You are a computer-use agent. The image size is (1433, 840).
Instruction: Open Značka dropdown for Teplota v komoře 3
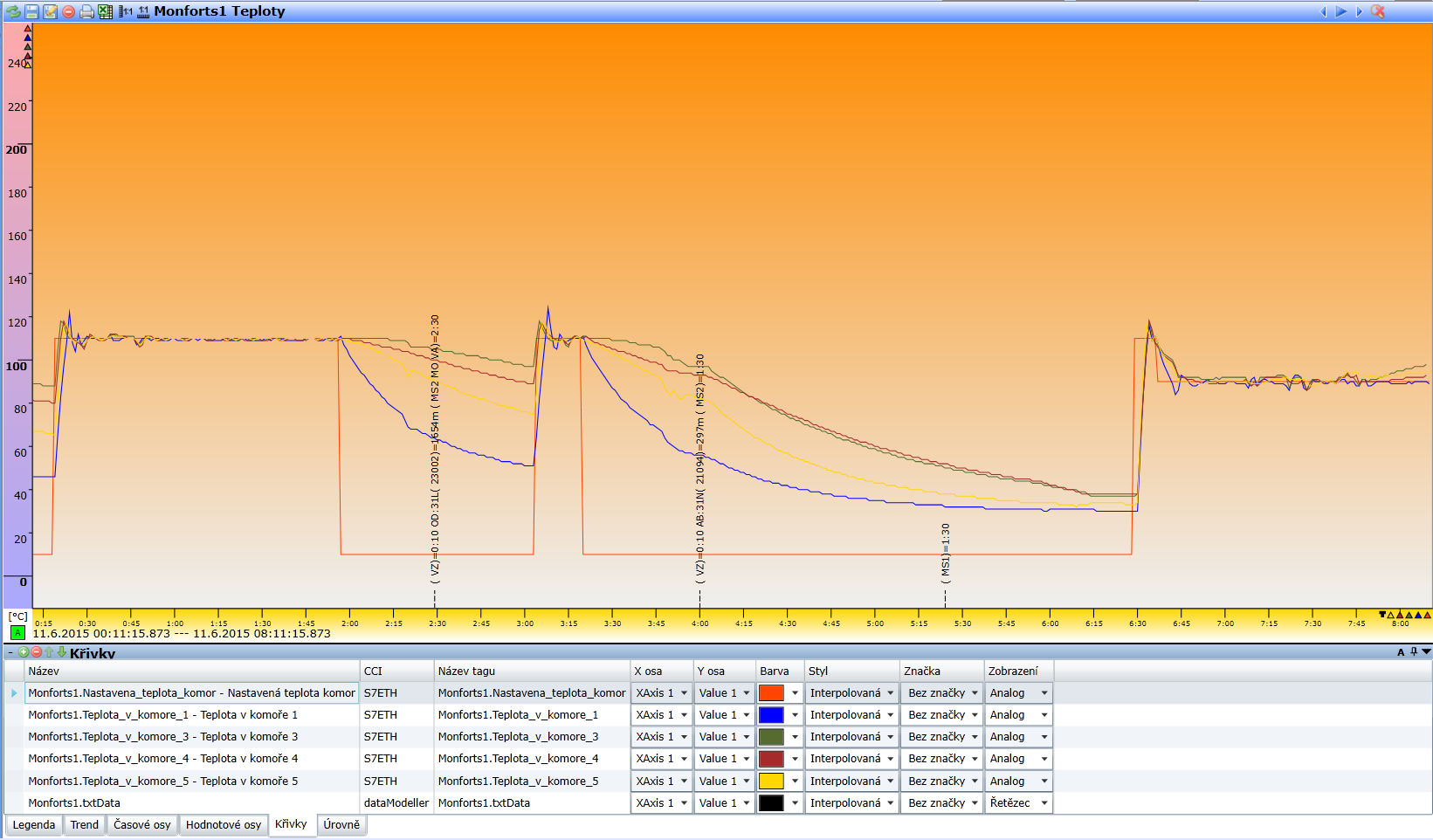click(x=942, y=737)
